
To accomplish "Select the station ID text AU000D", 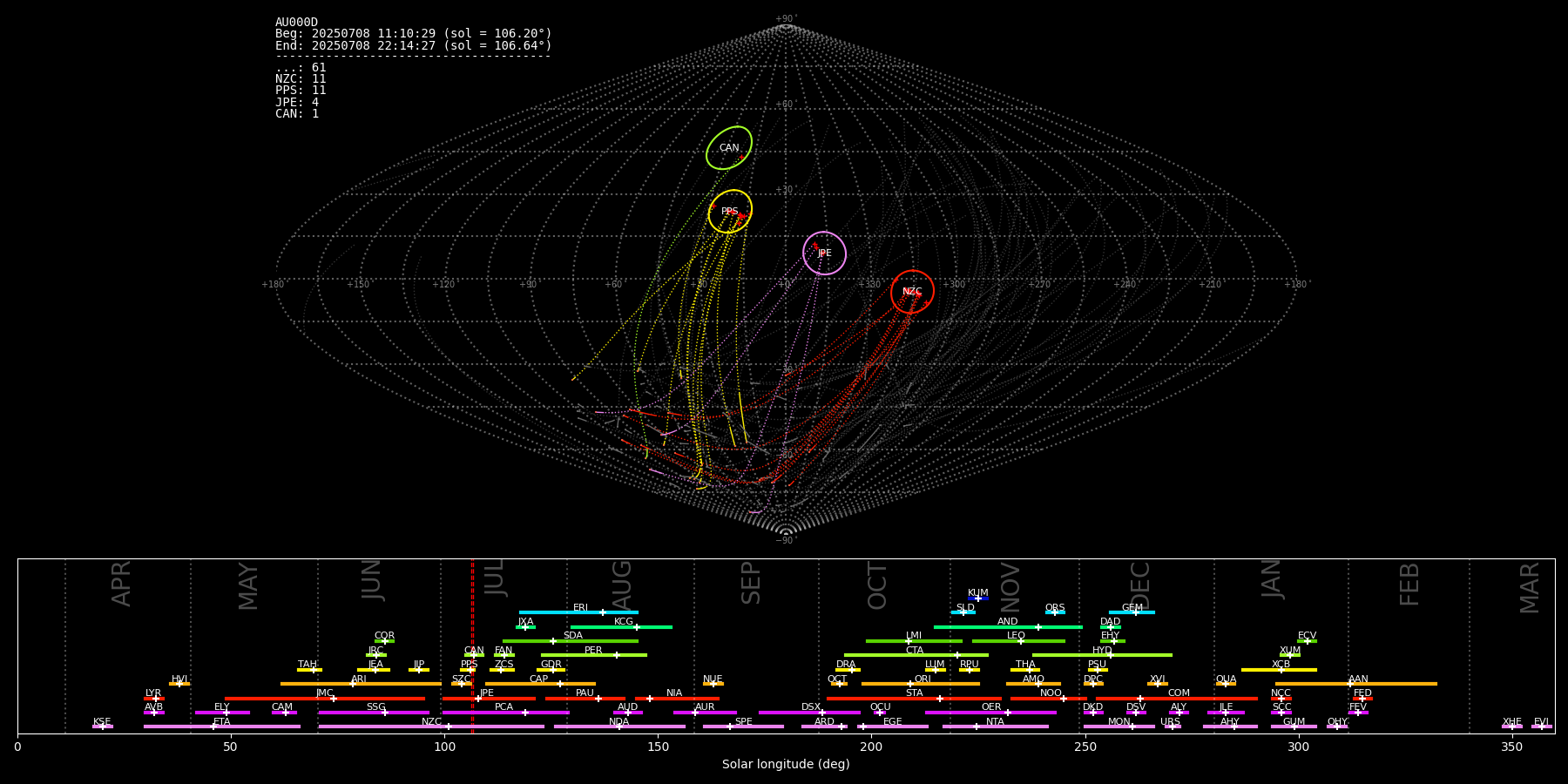I will pyautogui.click(x=296, y=23).
